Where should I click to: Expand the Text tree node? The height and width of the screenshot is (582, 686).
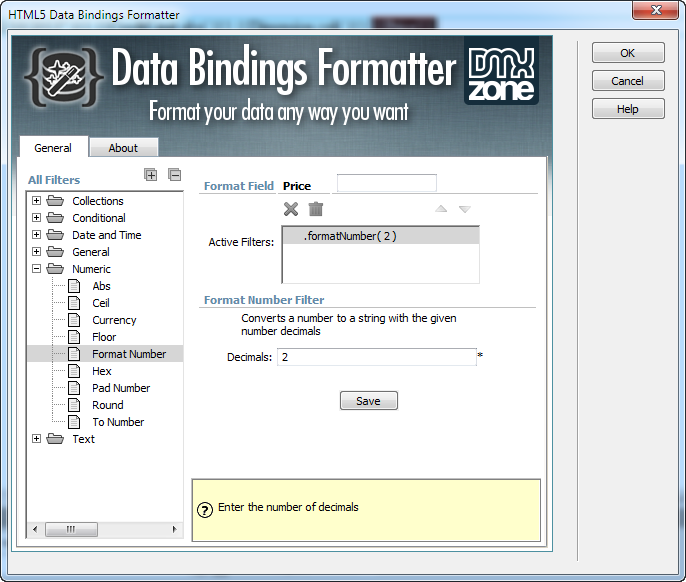coord(37,439)
